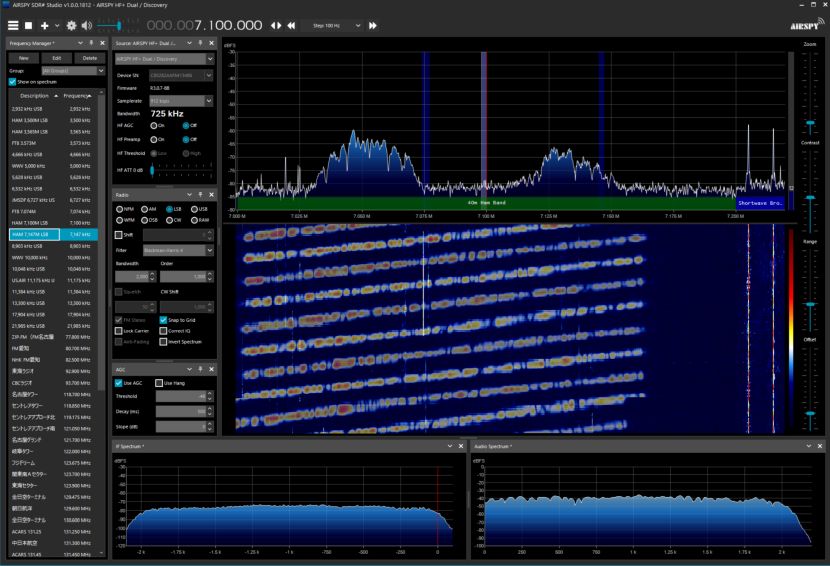830x566 pixels.
Task: Step frequency down with rewind icon
Action: (291, 25)
